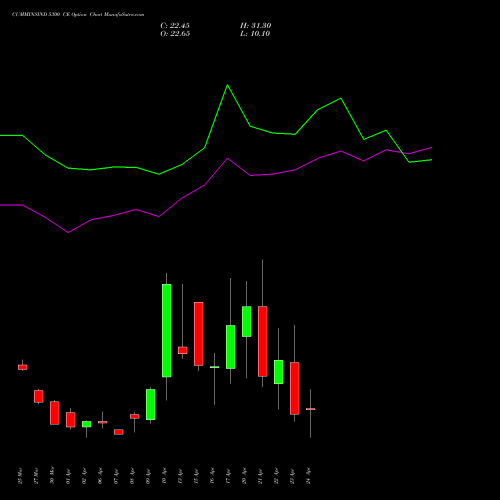Click the 27 Mar date axis label

[36, 476]
